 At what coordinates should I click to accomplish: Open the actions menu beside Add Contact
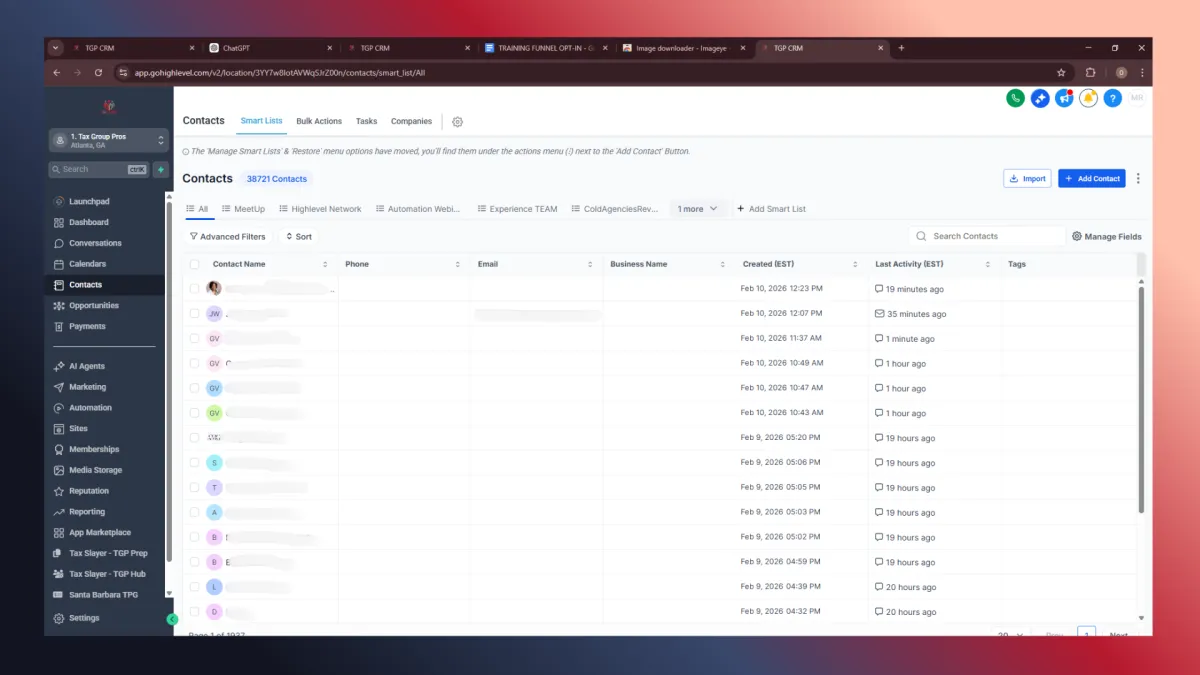pos(1138,178)
